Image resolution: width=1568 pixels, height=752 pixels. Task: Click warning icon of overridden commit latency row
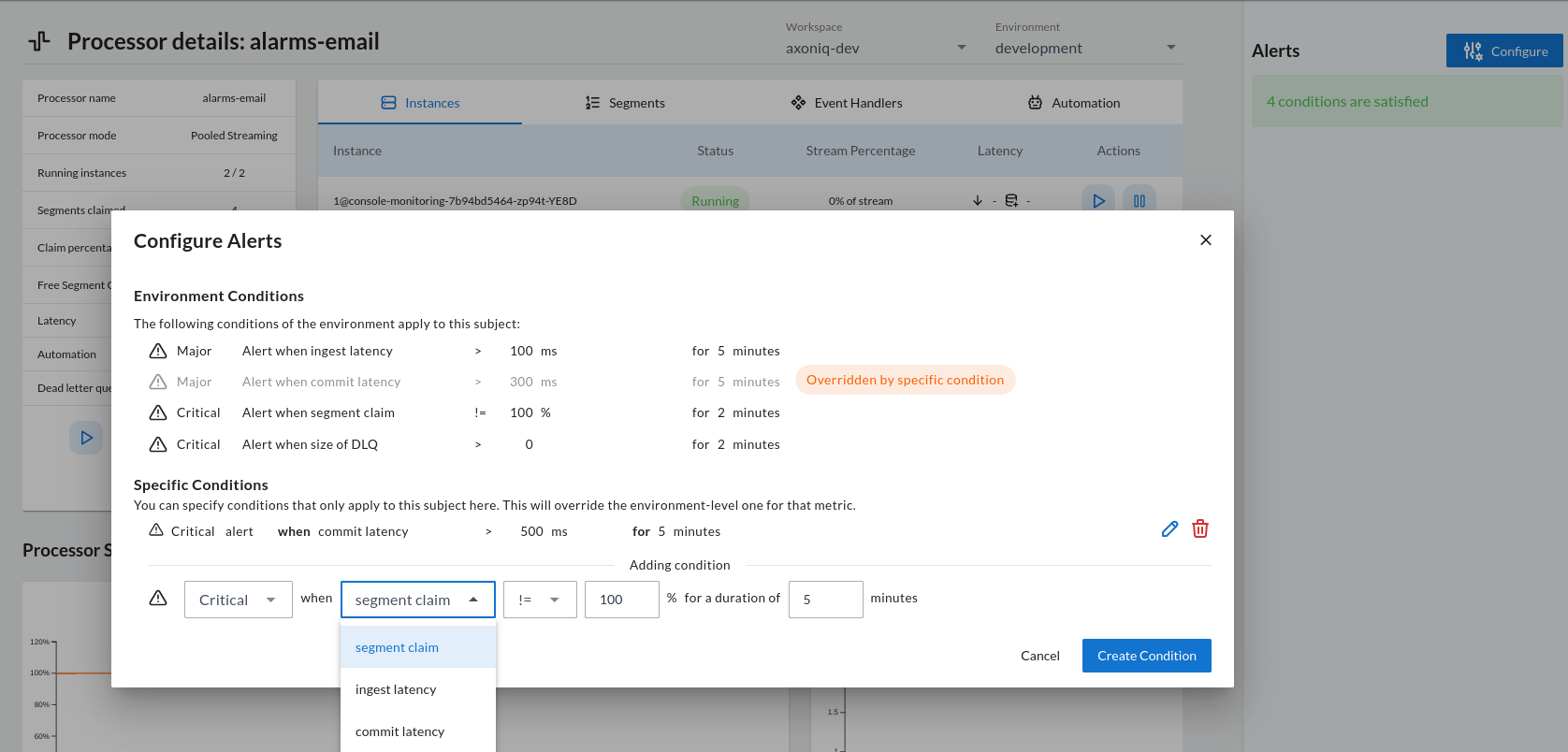(x=158, y=382)
